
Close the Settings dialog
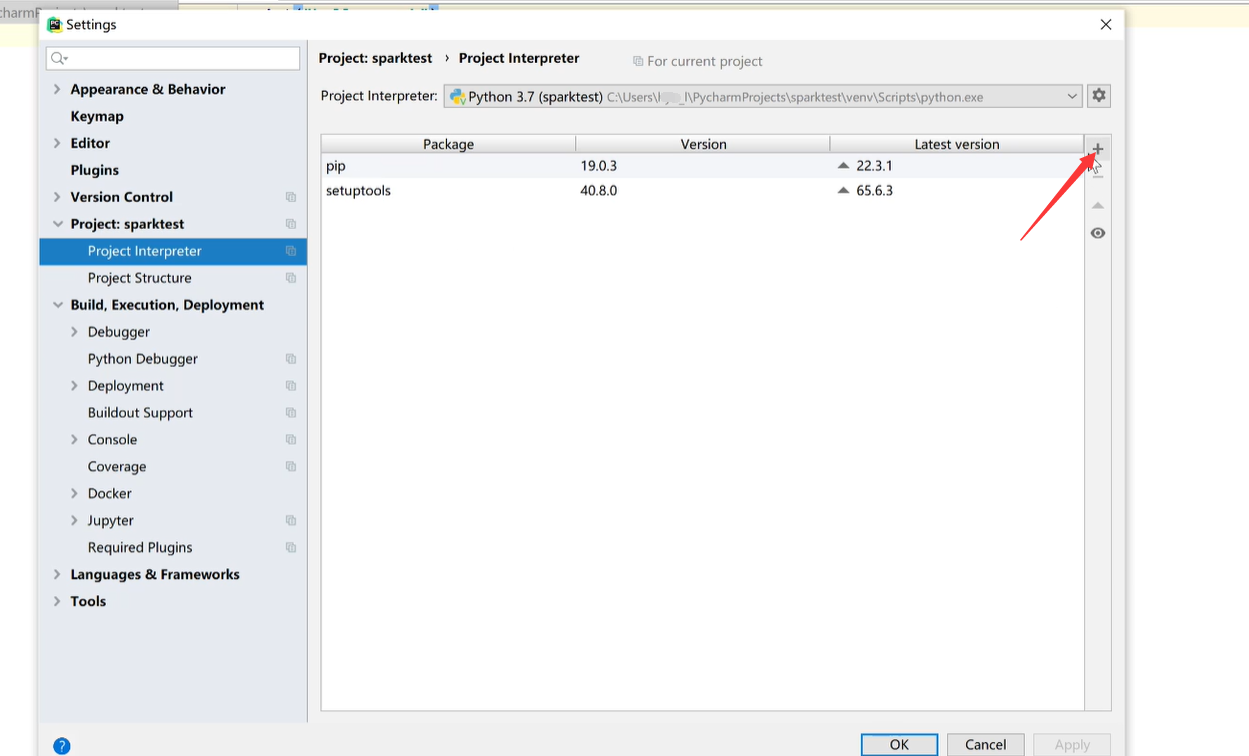pyautogui.click(x=1105, y=24)
